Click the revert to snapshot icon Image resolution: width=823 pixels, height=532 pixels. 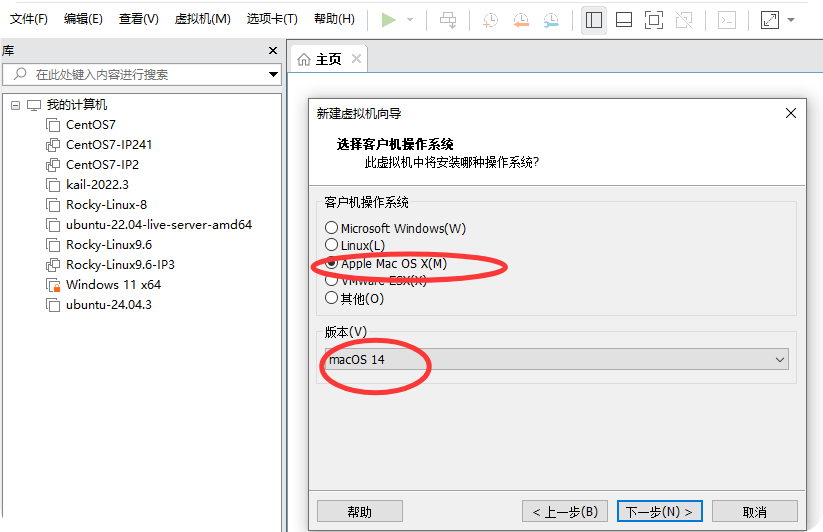[521, 20]
